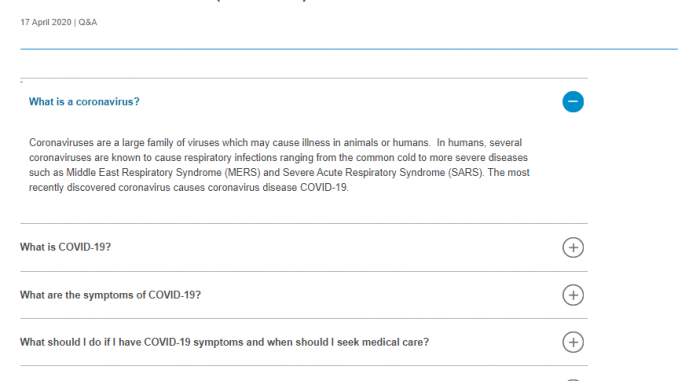Toggle the What is a coronavirus? heading

[84, 102]
